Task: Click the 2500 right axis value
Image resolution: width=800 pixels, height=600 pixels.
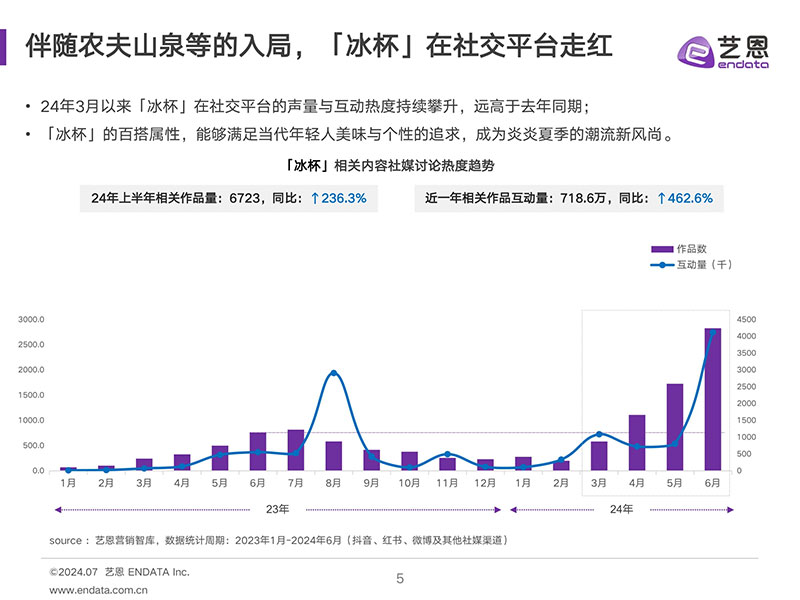Action: (746, 387)
